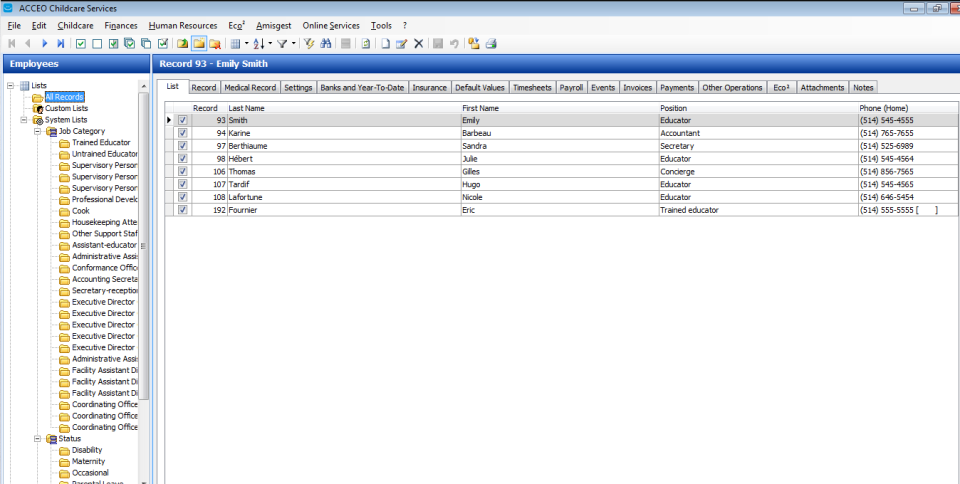Image resolution: width=960 pixels, height=484 pixels.
Task: Select the Cook job category folder
Action: point(81,211)
